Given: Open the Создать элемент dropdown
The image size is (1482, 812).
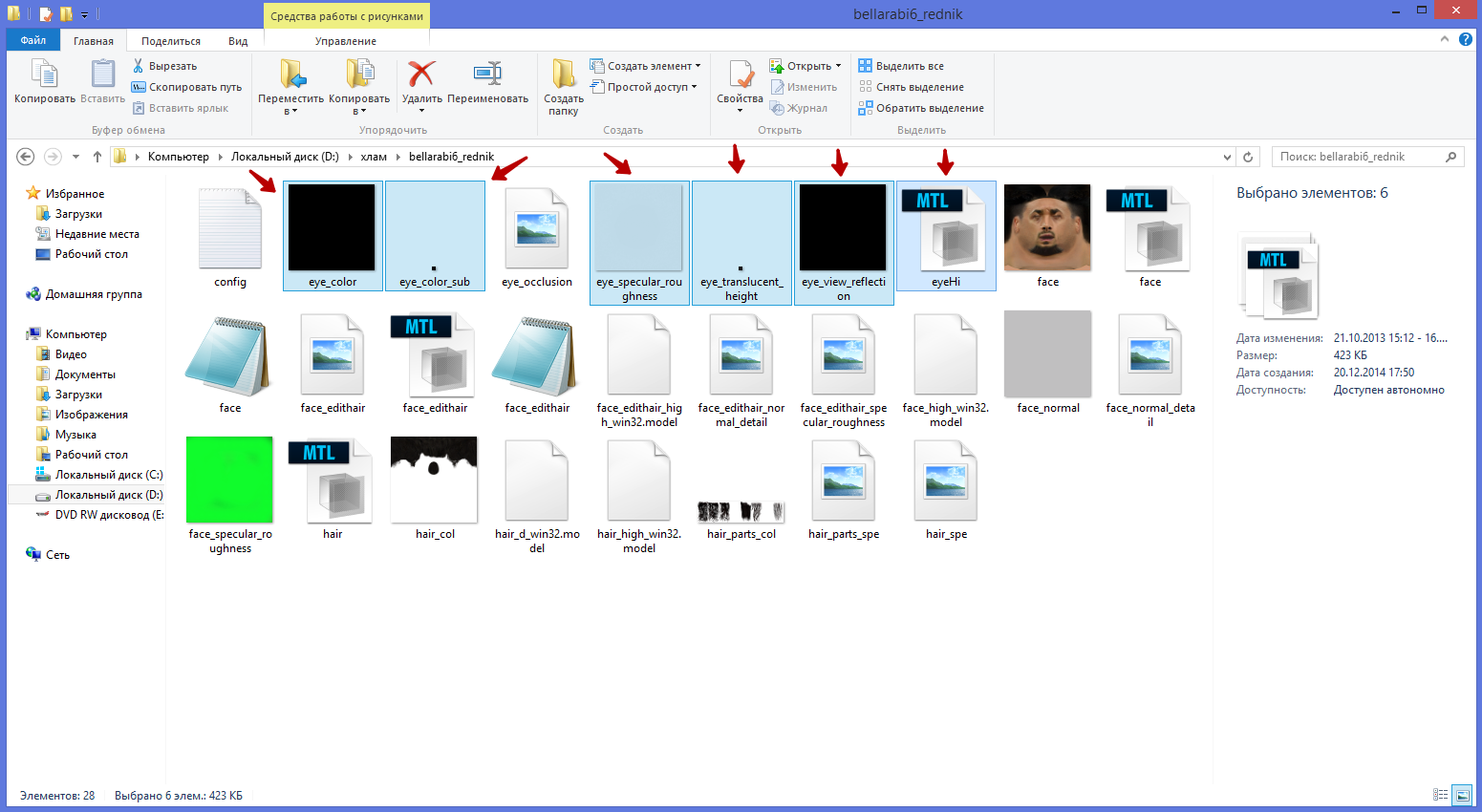Looking at the screenshot, I should coord(646,66).
